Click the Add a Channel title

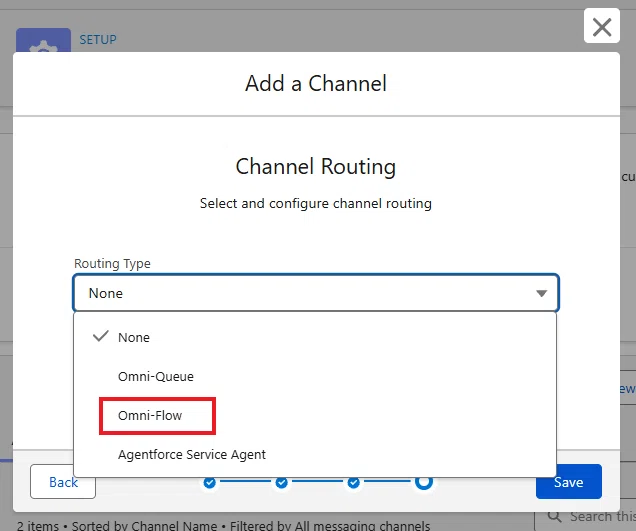316,84
